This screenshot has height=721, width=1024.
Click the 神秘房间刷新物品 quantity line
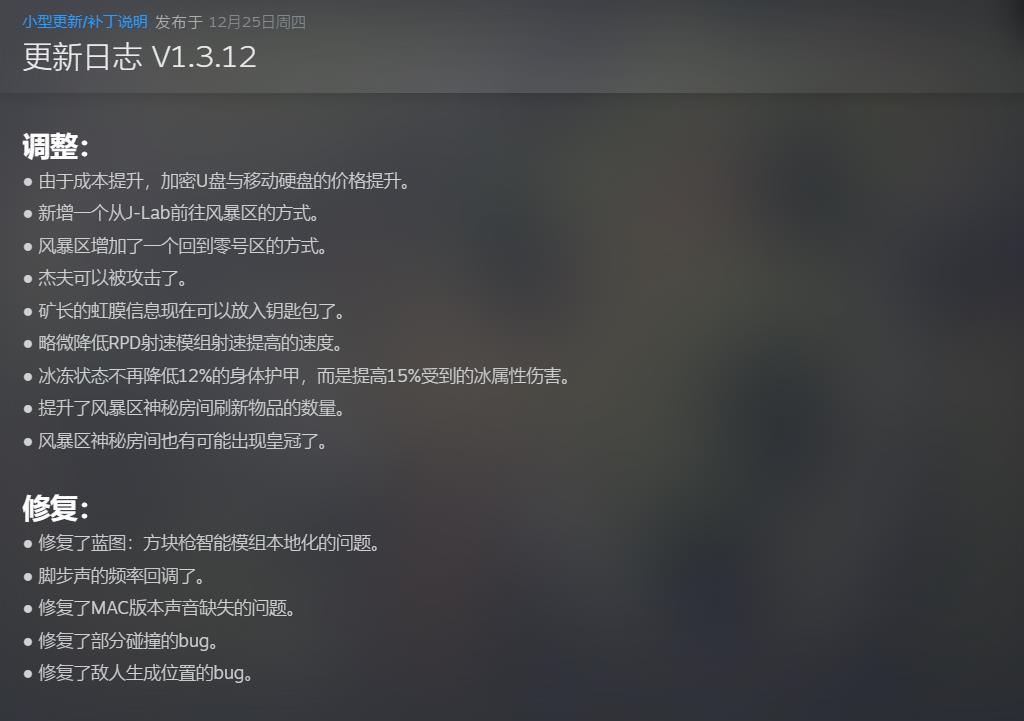(x=191, y=408)
